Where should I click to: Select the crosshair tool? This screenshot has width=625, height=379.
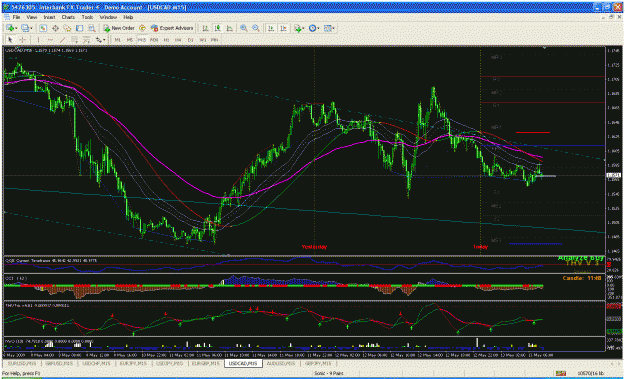23,40
